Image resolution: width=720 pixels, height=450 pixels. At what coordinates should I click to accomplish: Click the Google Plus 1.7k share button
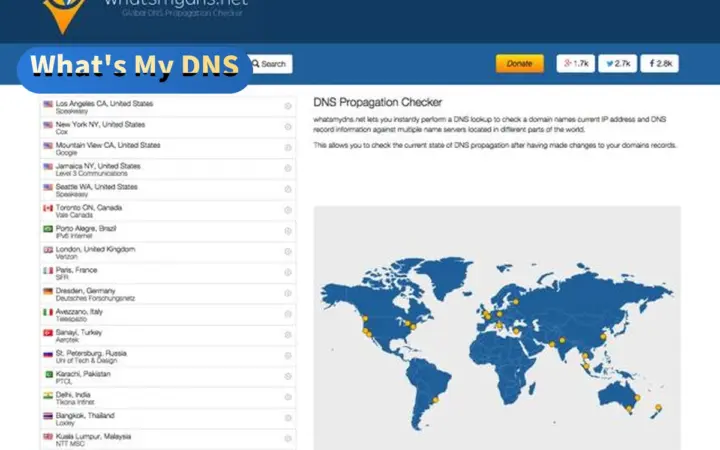576,63
